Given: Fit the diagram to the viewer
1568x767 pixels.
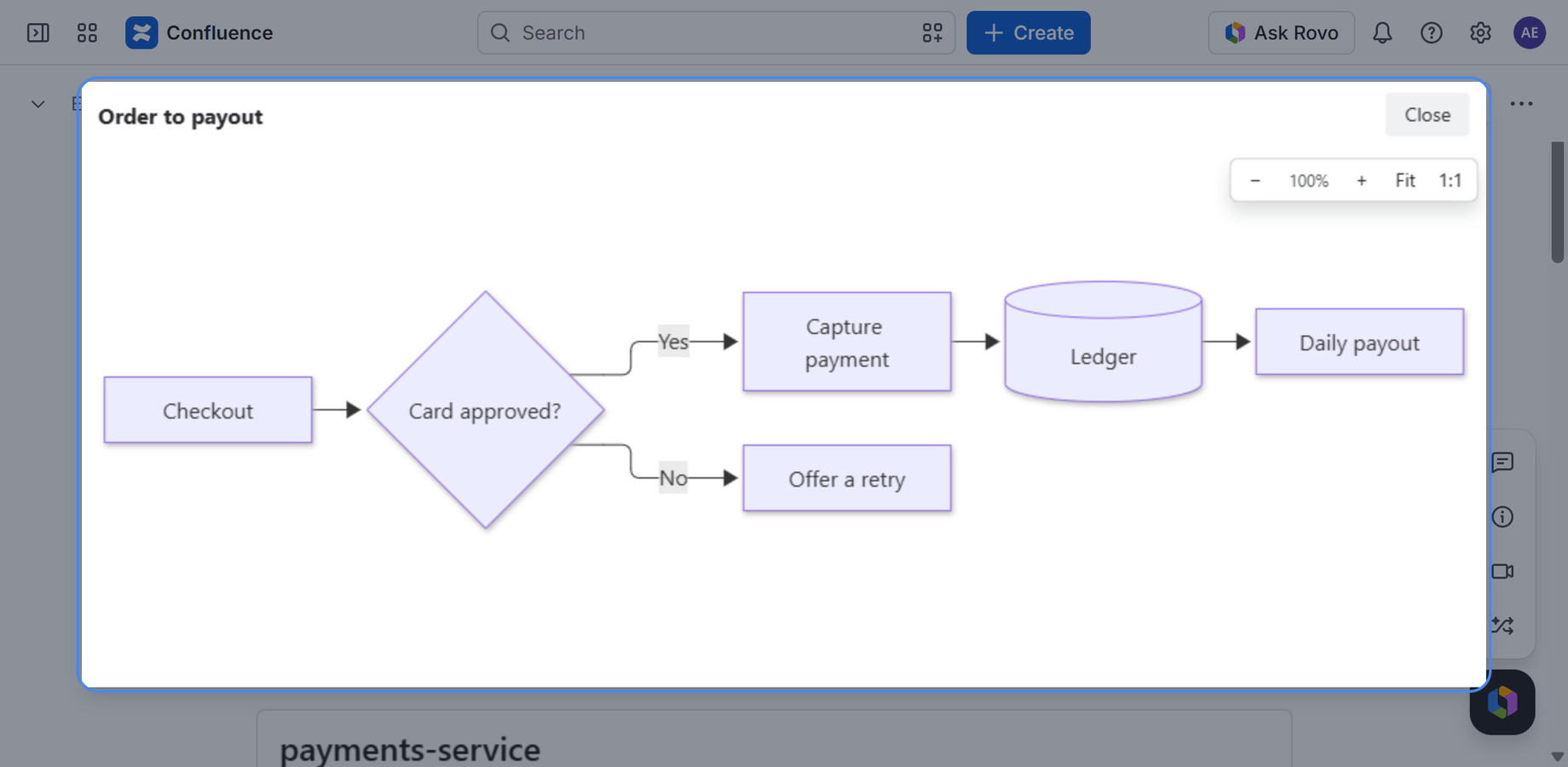Looking at the screenshot, I should point(1405,180).
